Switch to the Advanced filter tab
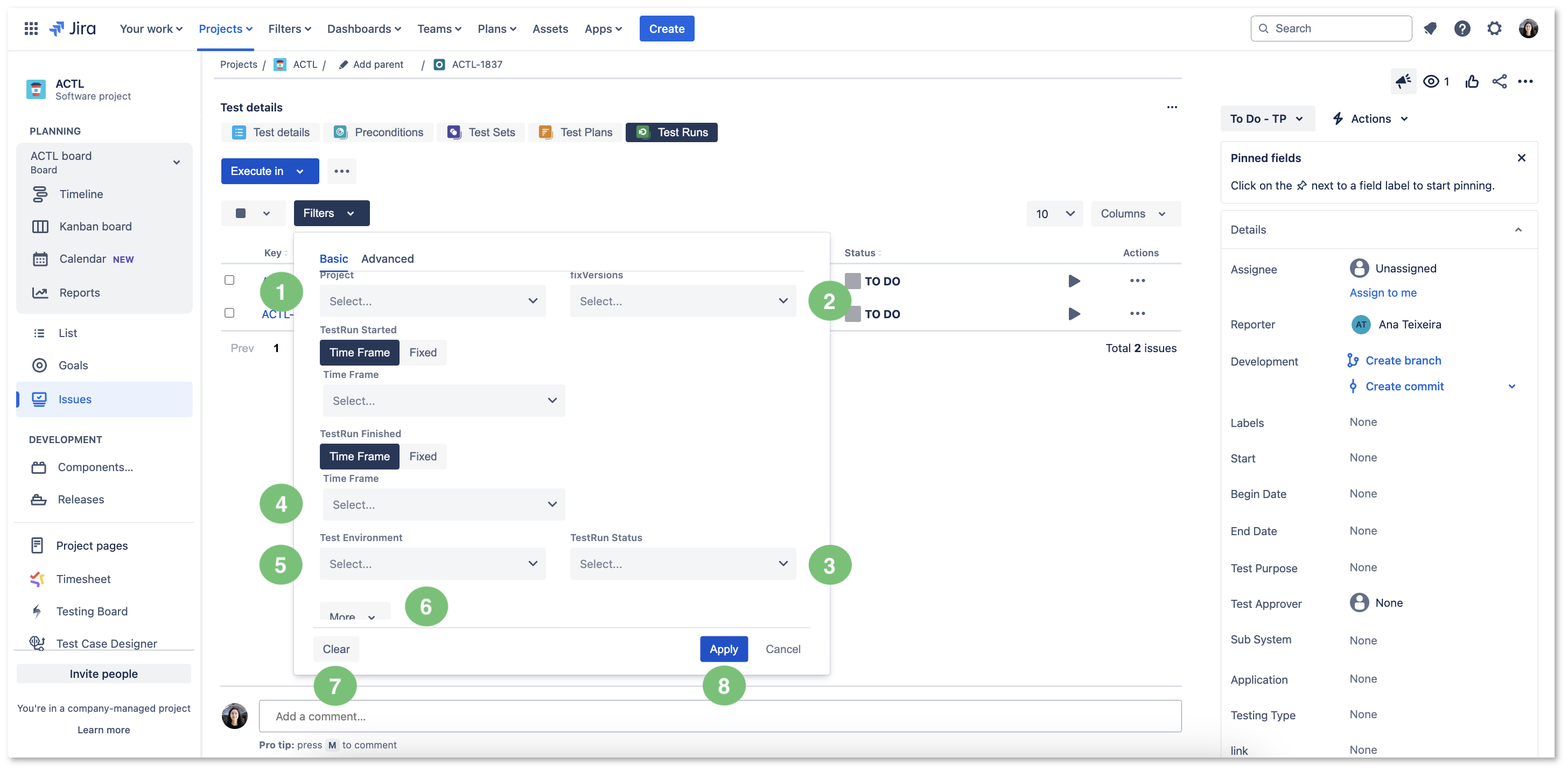 click(x=387, y=258)
